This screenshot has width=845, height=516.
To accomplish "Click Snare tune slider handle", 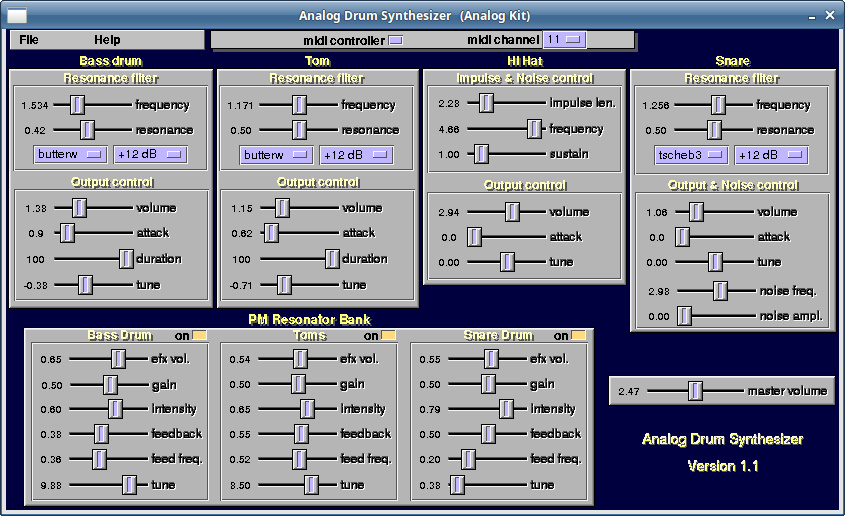I will pyautogui.click(x=715, y=262).
